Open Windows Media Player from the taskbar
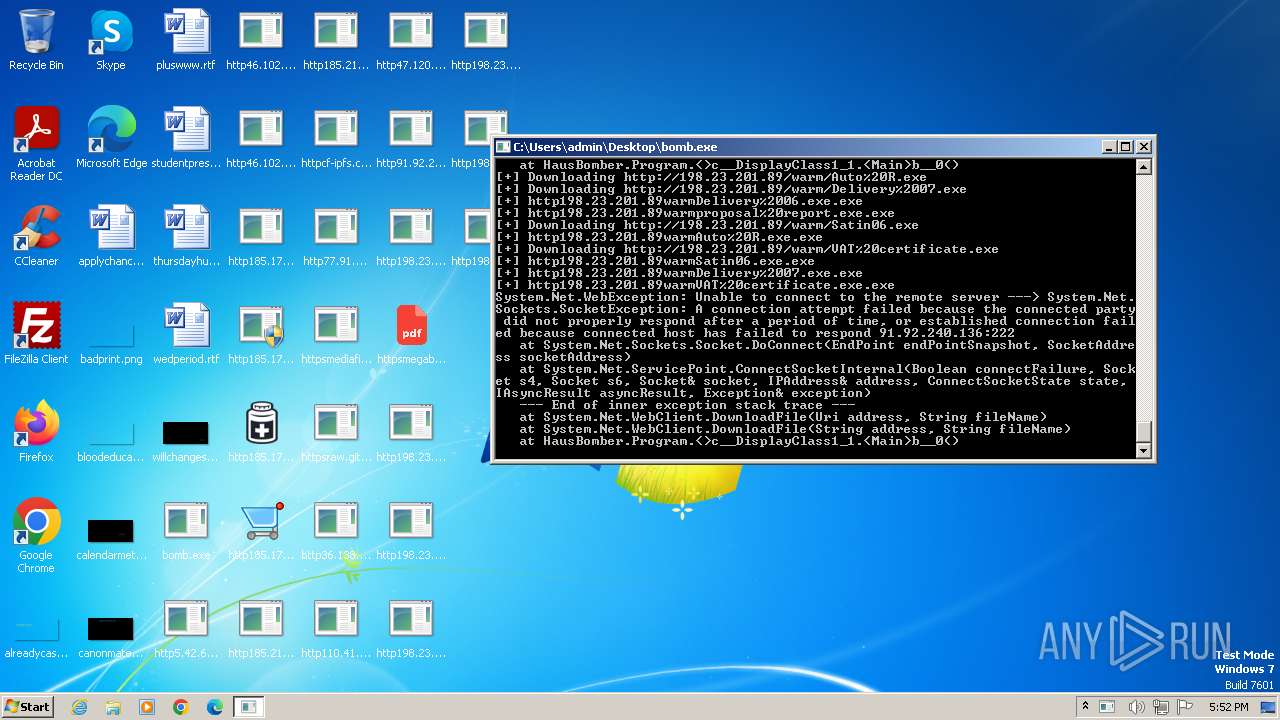This screenshot has height=720, width=1280. pyautogui.click(x=147, y=707)
